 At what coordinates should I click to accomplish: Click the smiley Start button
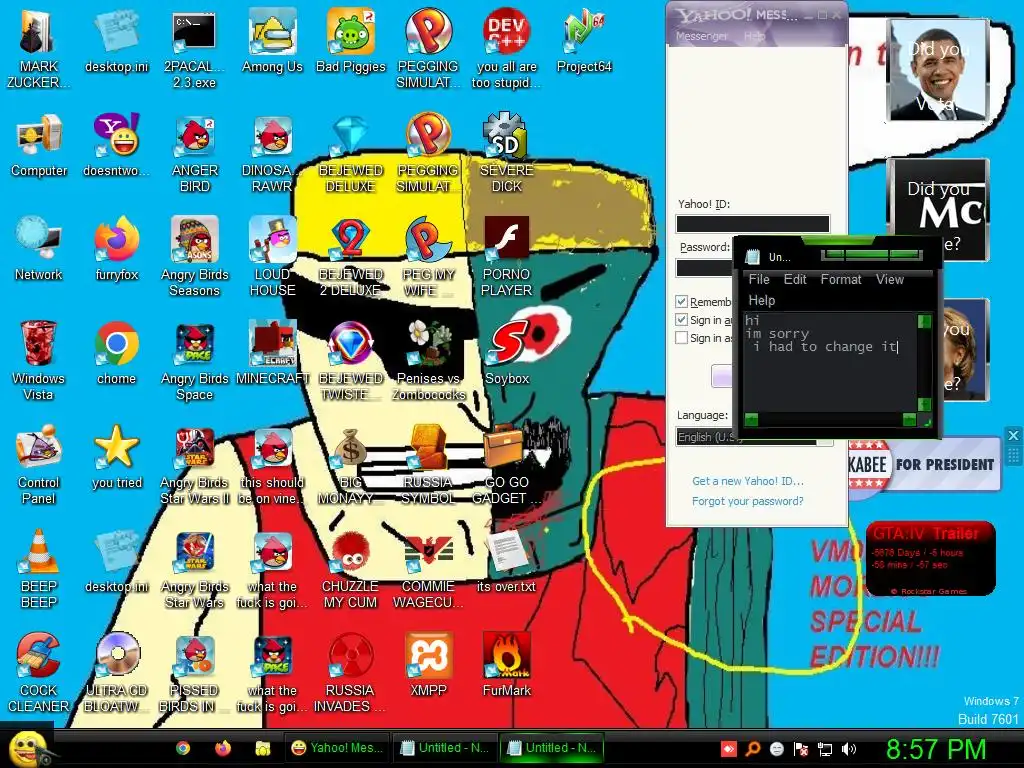(26, 748)
